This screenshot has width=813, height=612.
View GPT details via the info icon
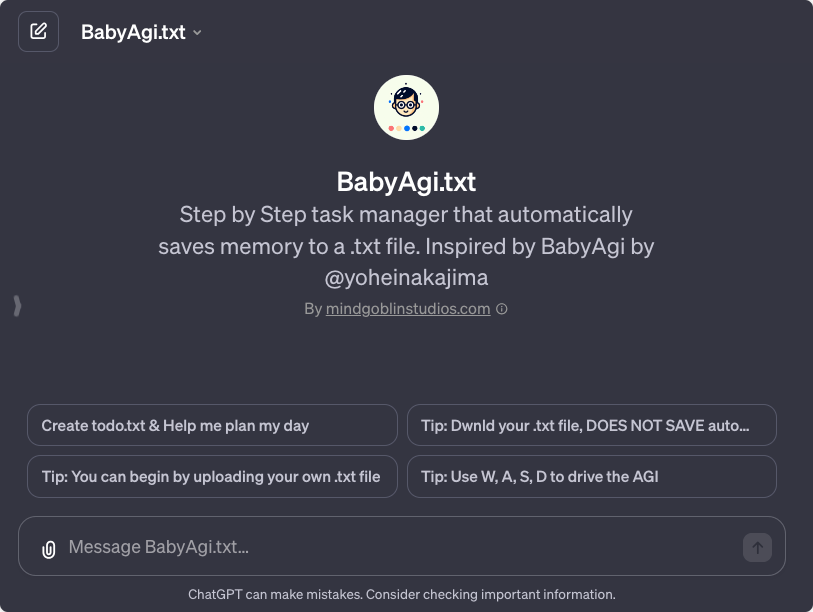coord(501,309)
